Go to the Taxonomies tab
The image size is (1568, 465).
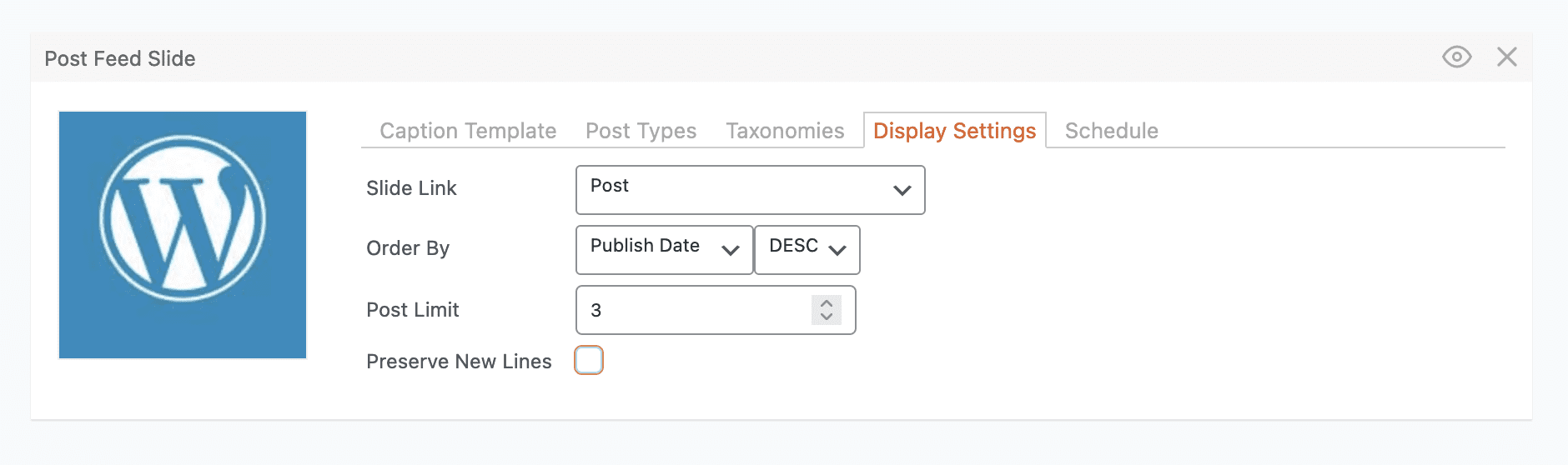coord(785,131)
